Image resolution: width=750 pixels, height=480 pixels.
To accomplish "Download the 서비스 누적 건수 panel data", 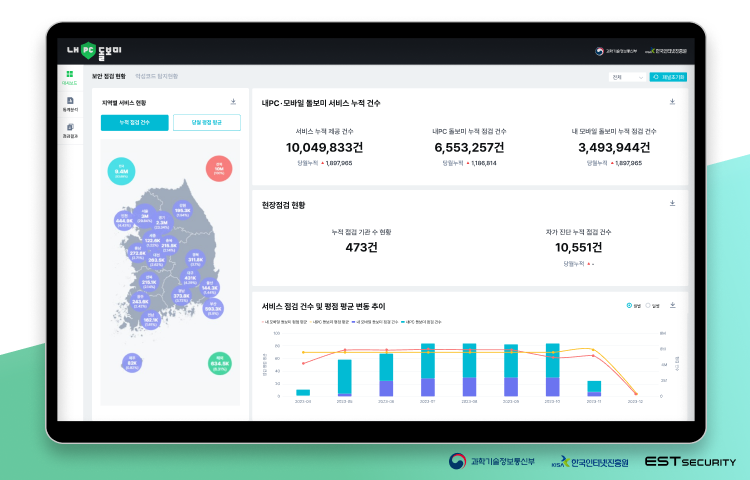I will (x=672, y=102).
